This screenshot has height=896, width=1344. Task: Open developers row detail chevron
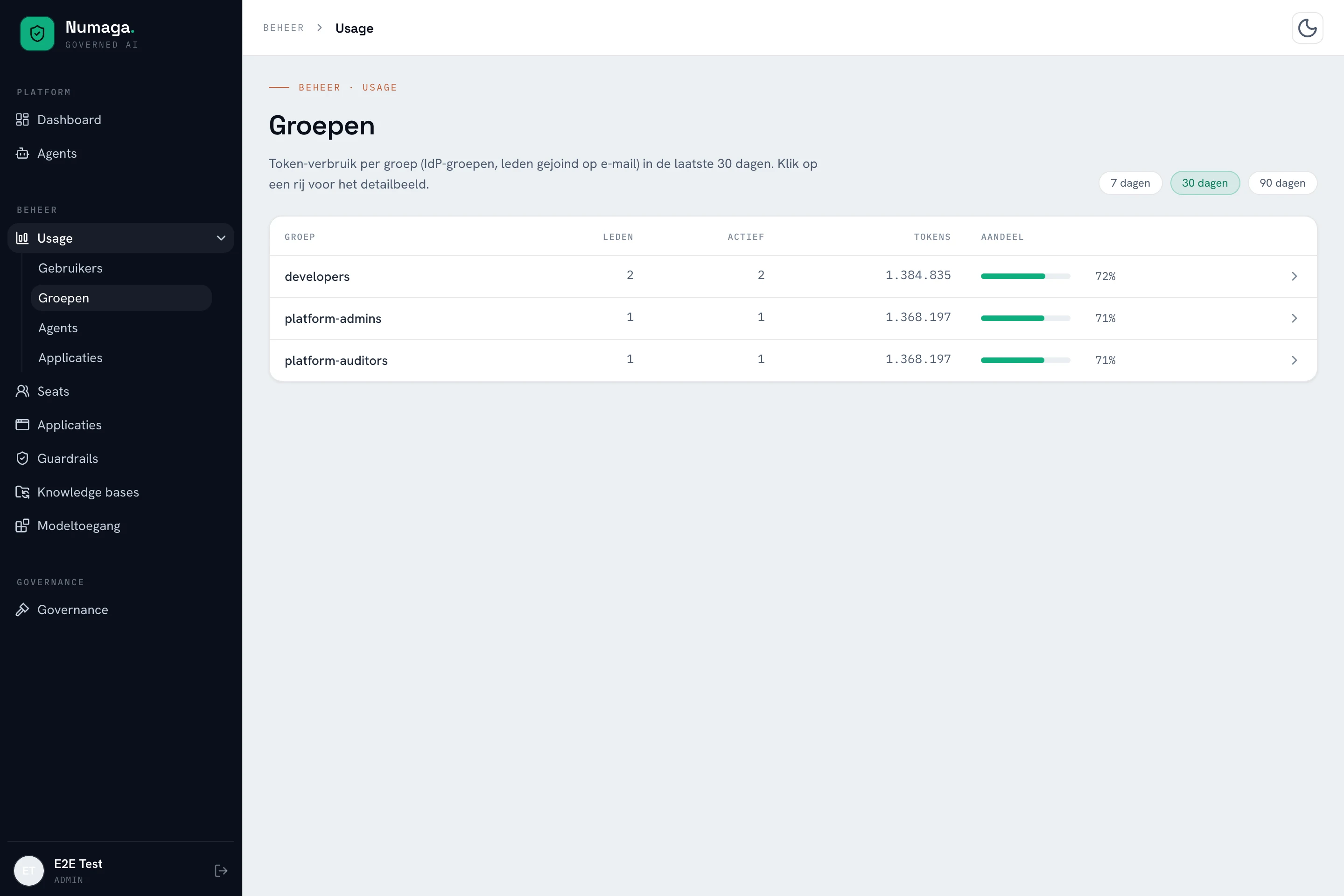pos(1294,276)
